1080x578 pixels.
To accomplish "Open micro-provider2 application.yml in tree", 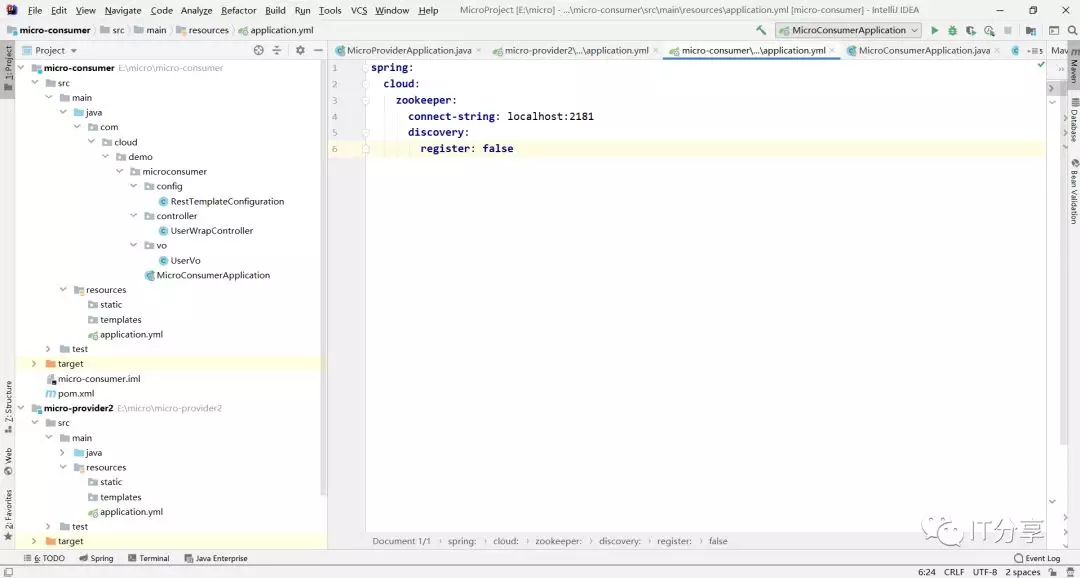I will [125, 512].
